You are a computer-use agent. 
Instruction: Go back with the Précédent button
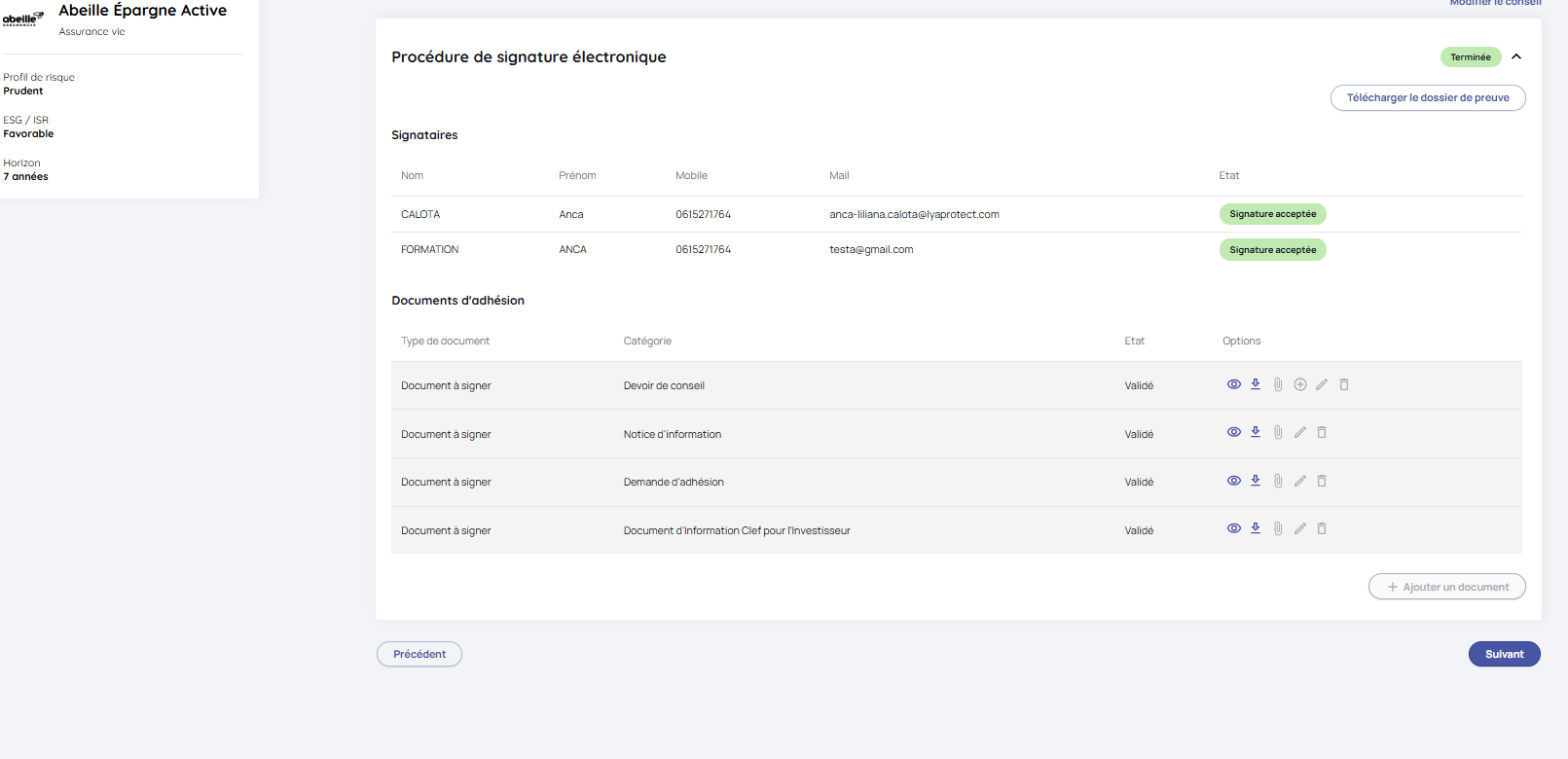click(x=419, y=654)
